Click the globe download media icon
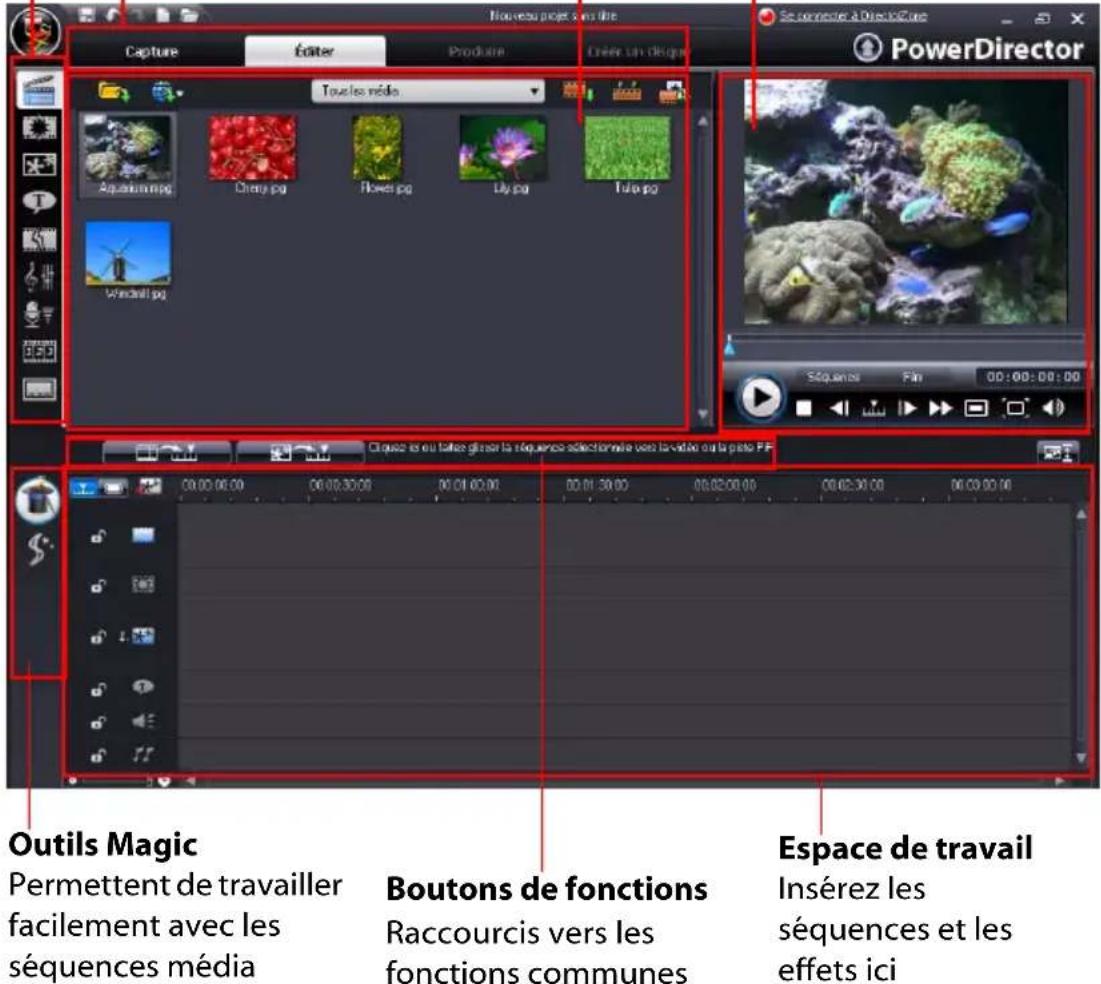The width and height of the screenshot is (1101, 984). pos(163,91)
